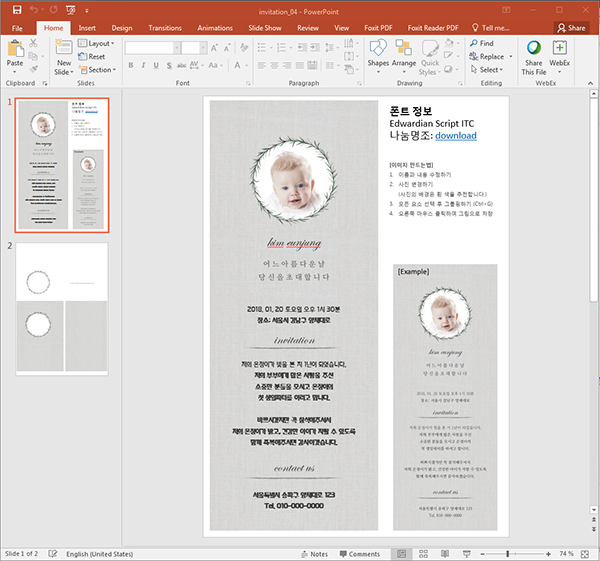Open the Slide Show tab
The image size is (600, 561).
(x=265, y=28)
